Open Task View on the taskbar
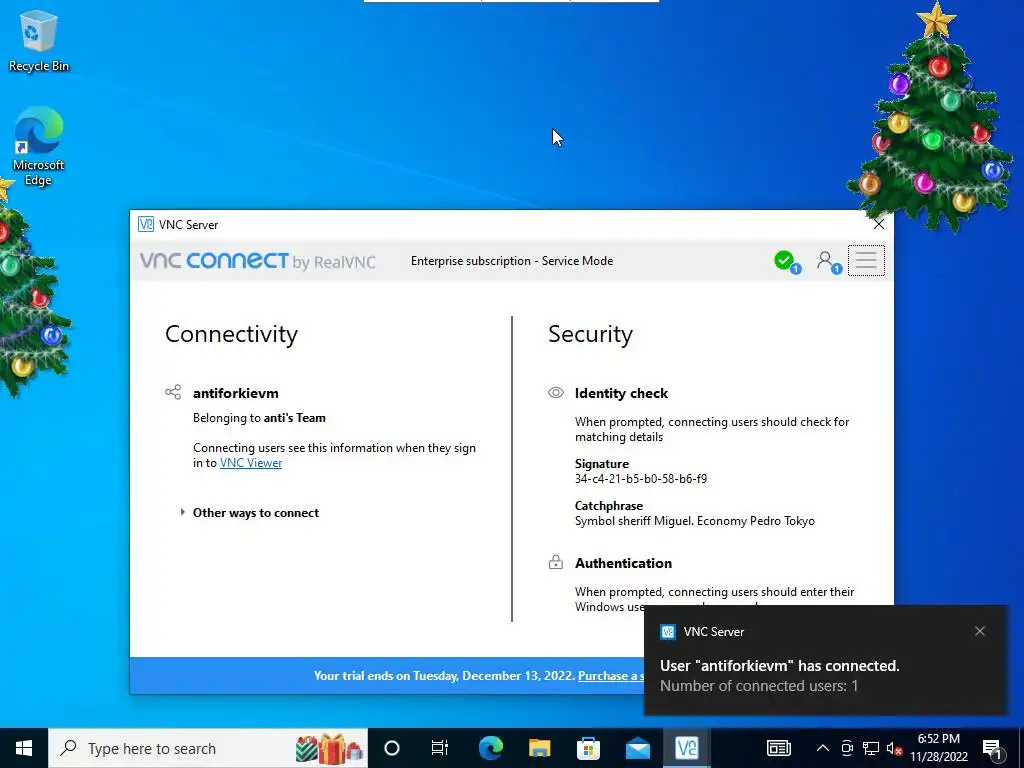 pos(440,748)
